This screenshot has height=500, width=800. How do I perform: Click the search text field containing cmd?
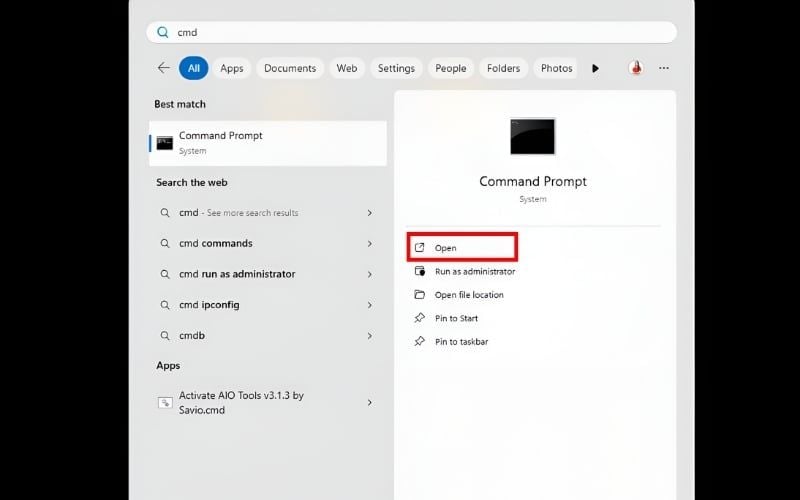(x=420, y=32)
